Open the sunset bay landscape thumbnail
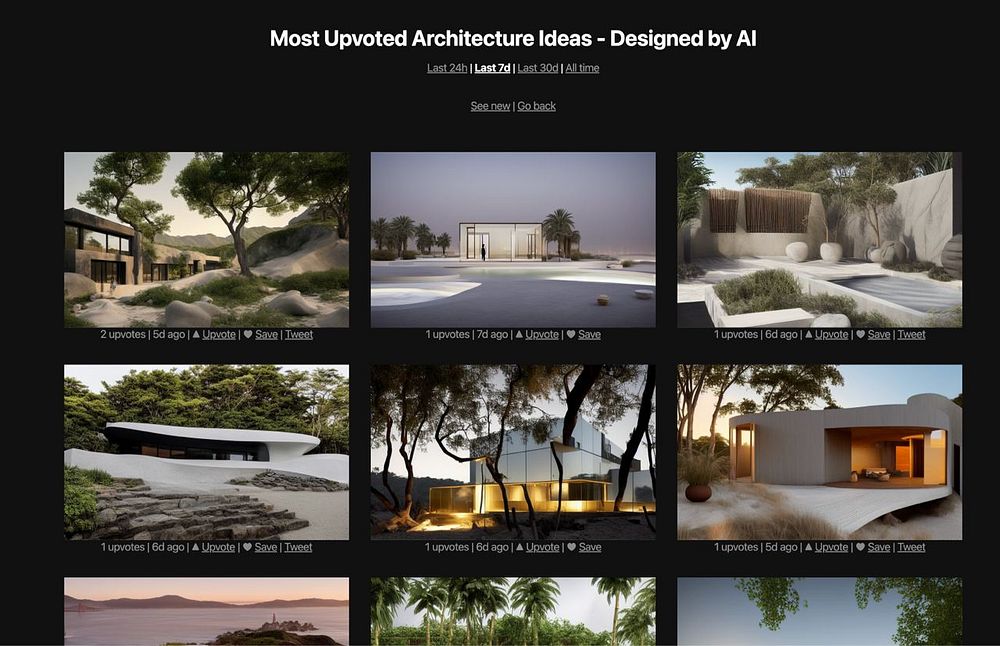 point(207,612)
